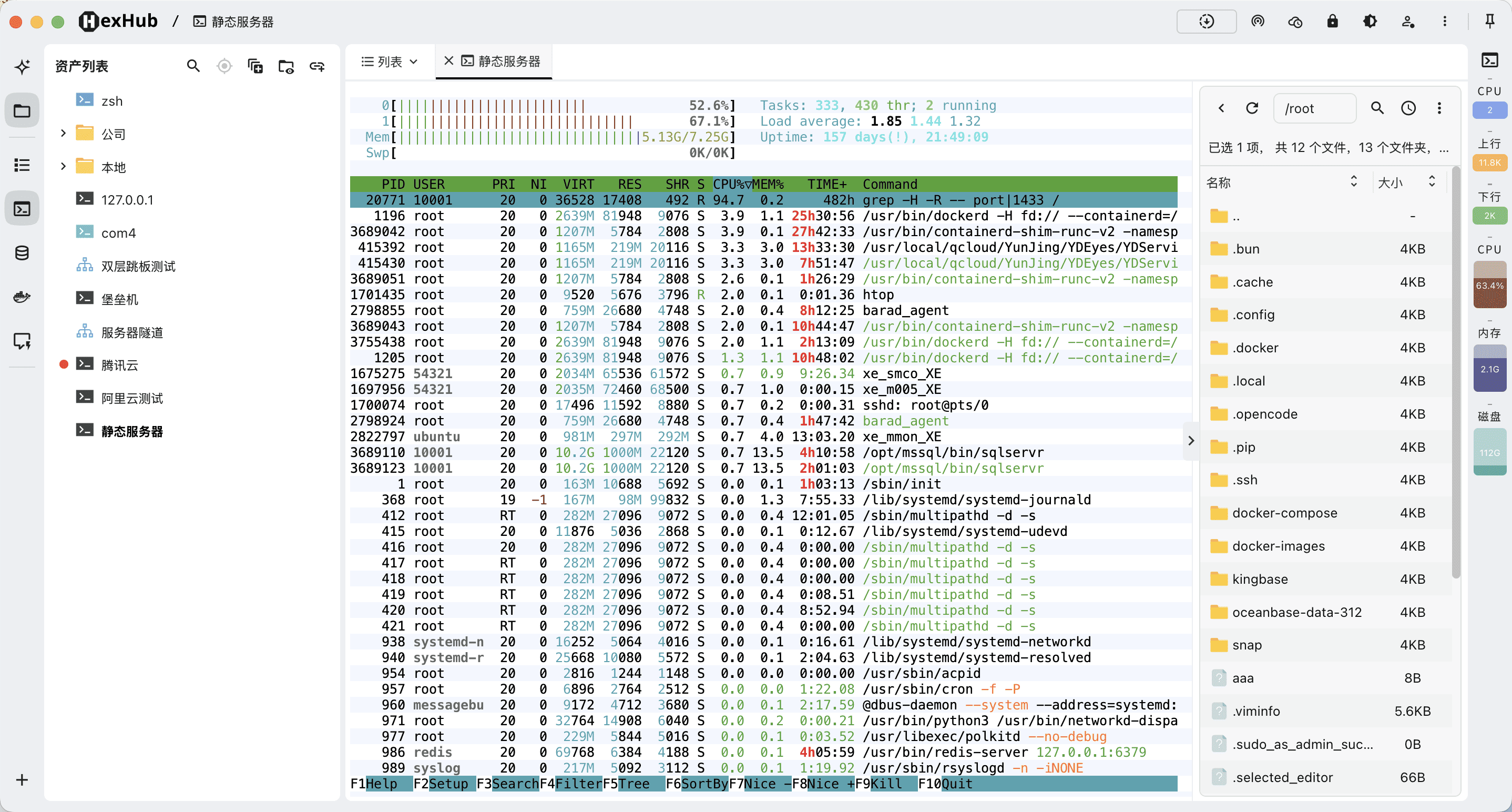
Task: Search files in the file browser
Action: [x=1377, y=108]
